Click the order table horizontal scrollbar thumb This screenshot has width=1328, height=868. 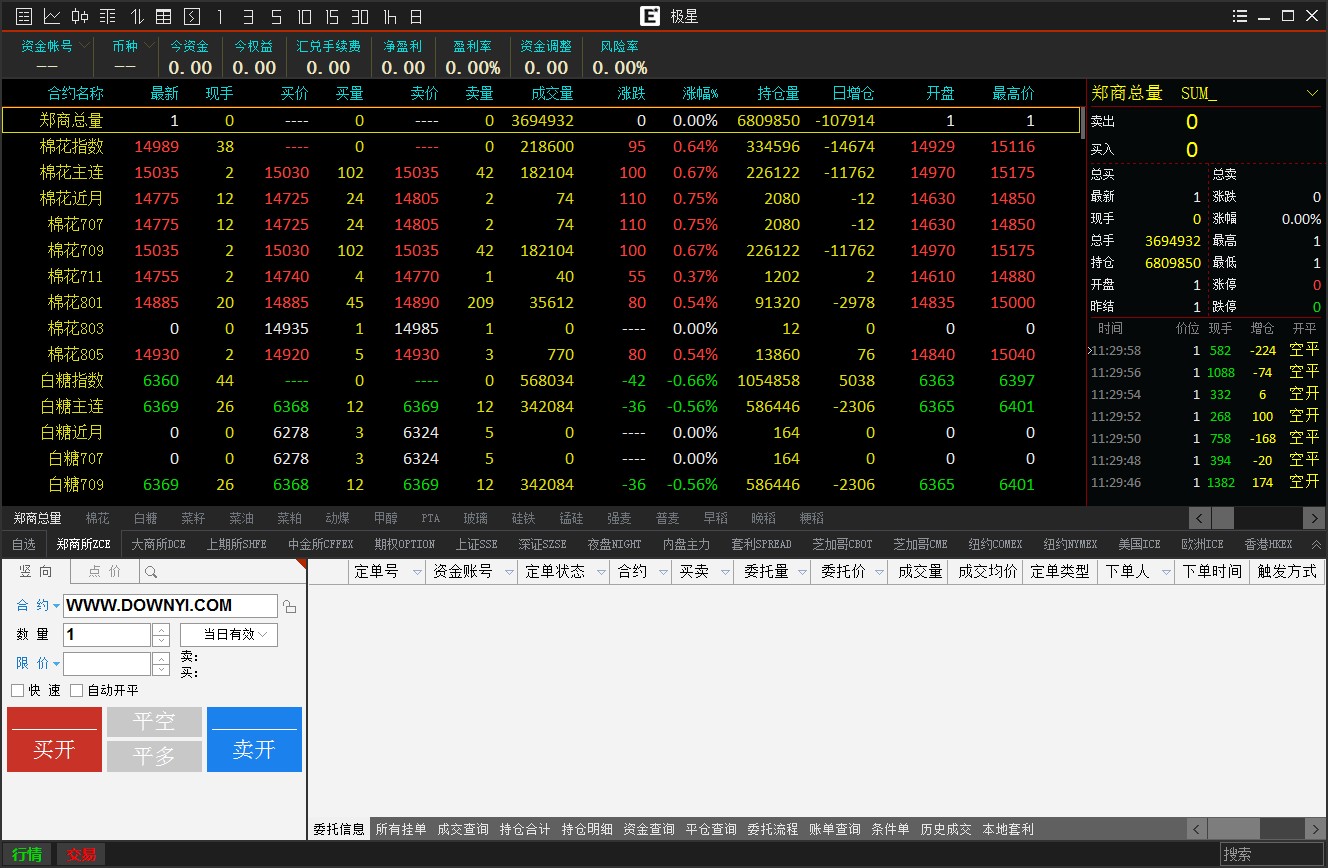coord(1235,829)
